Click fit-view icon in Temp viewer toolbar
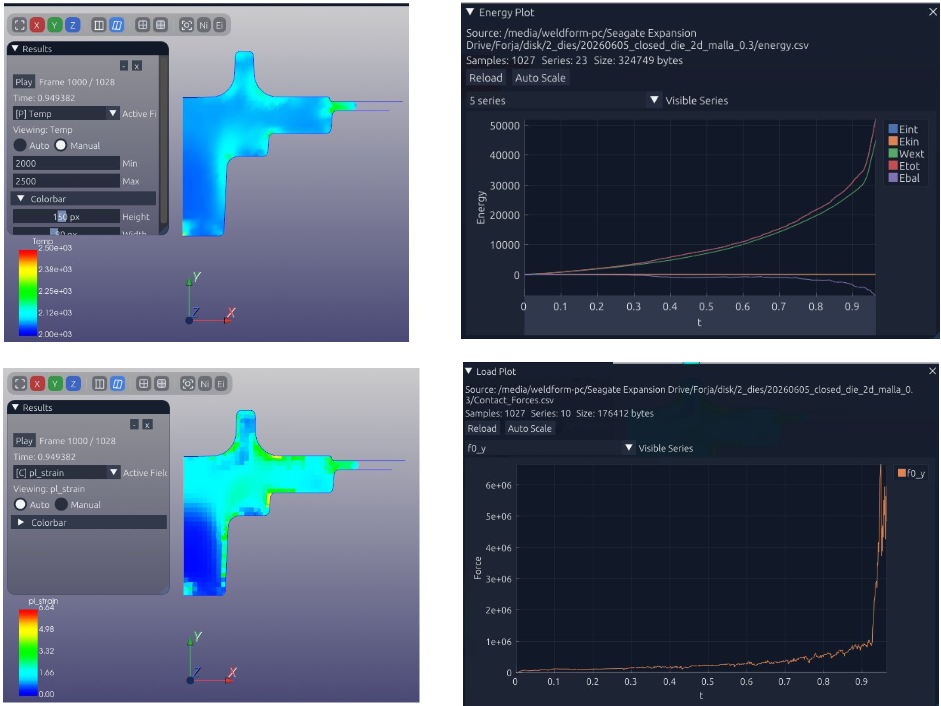Screen dimensions: 941x706 point(20,25)
